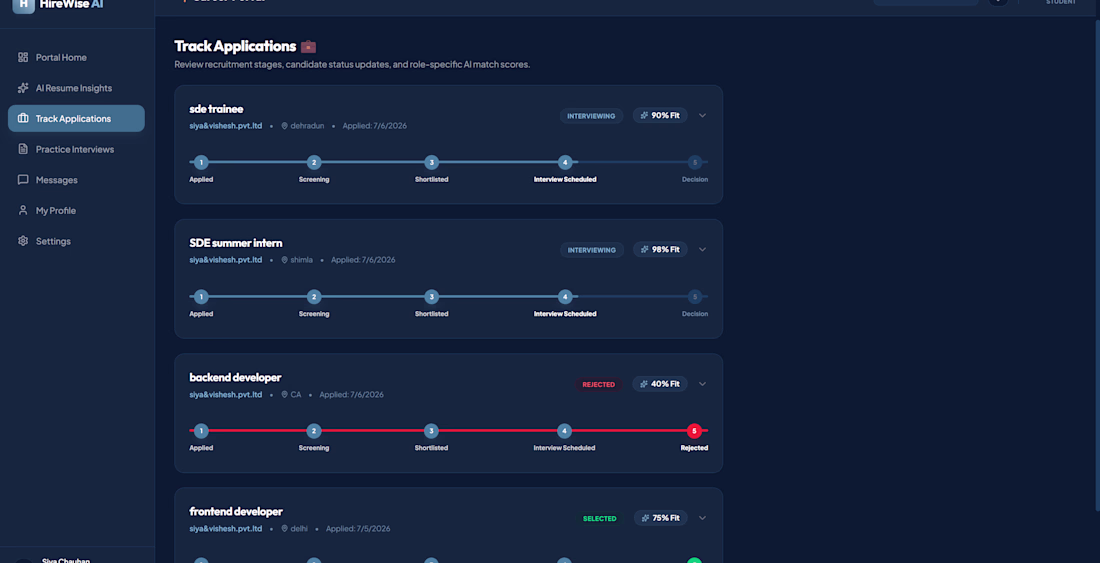Open company link under SDE summer intern
1100x563 pixels.
tap(226, 260)
